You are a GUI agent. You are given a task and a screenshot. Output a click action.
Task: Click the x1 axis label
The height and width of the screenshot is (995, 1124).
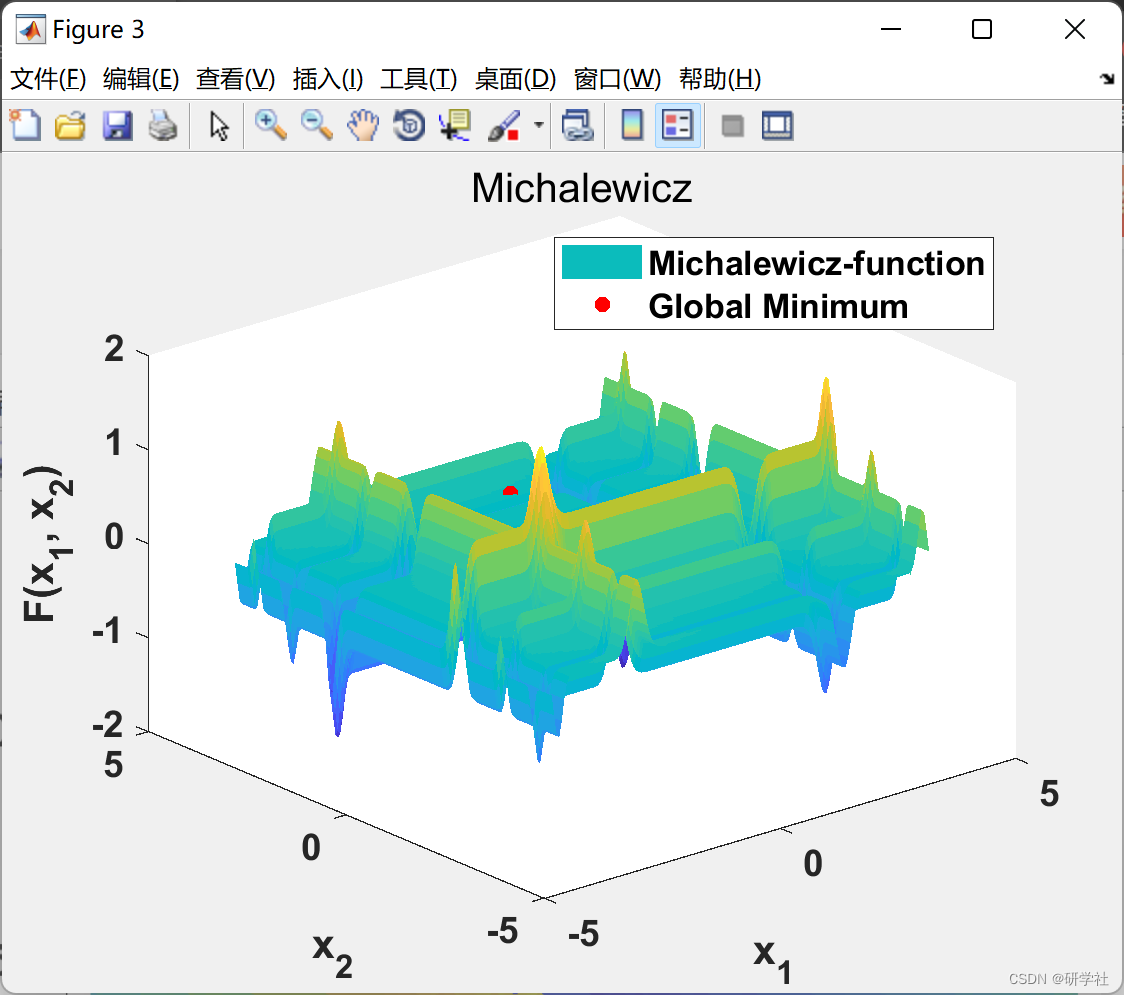(773, 962)
